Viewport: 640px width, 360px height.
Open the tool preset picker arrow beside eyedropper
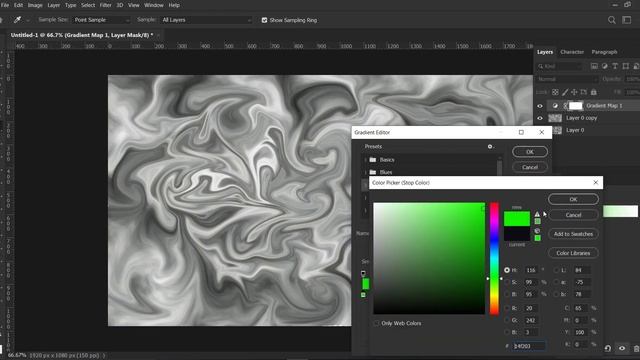point(28,20)
